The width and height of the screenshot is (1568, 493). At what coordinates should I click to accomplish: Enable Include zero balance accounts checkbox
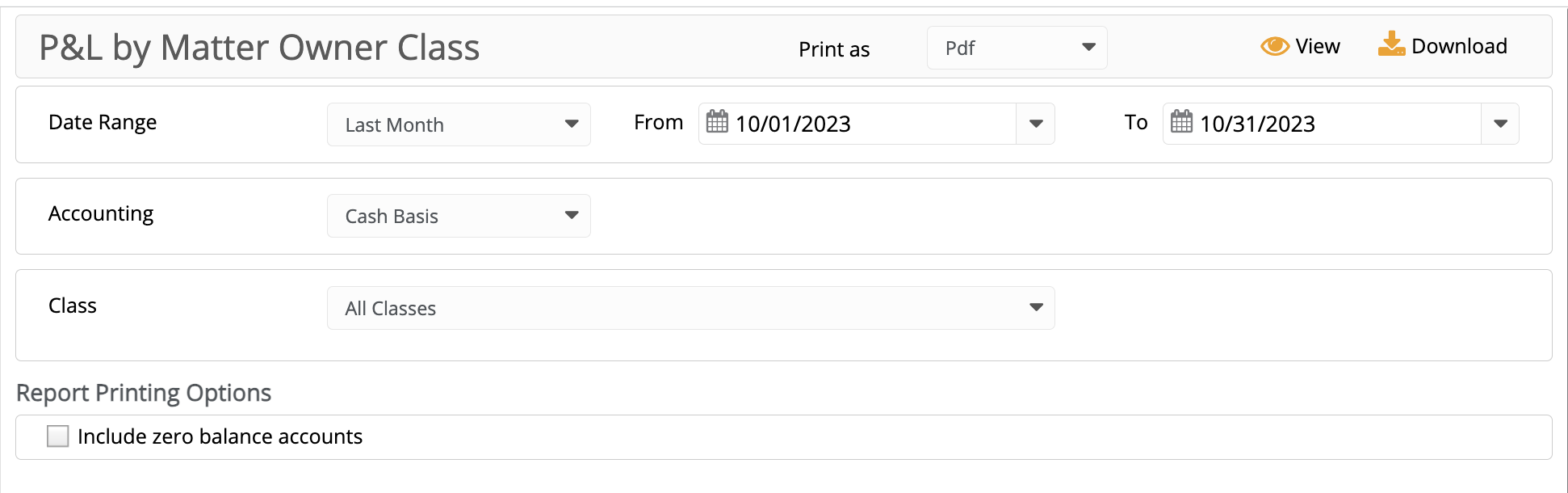pyautogui.click(x=58, y=436)
